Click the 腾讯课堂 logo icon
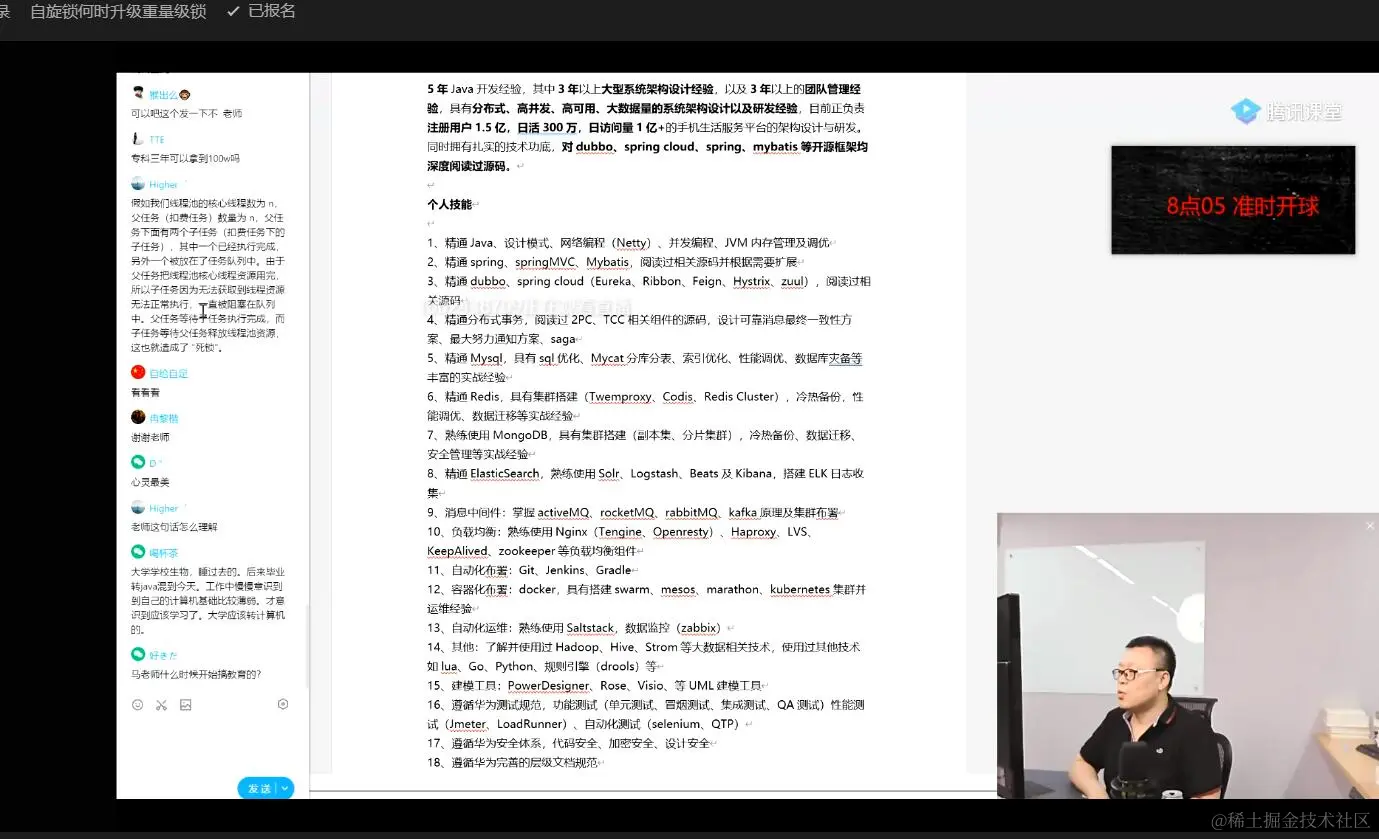The height and width of the screenshot is (839, 1379). coord(1245,111)
